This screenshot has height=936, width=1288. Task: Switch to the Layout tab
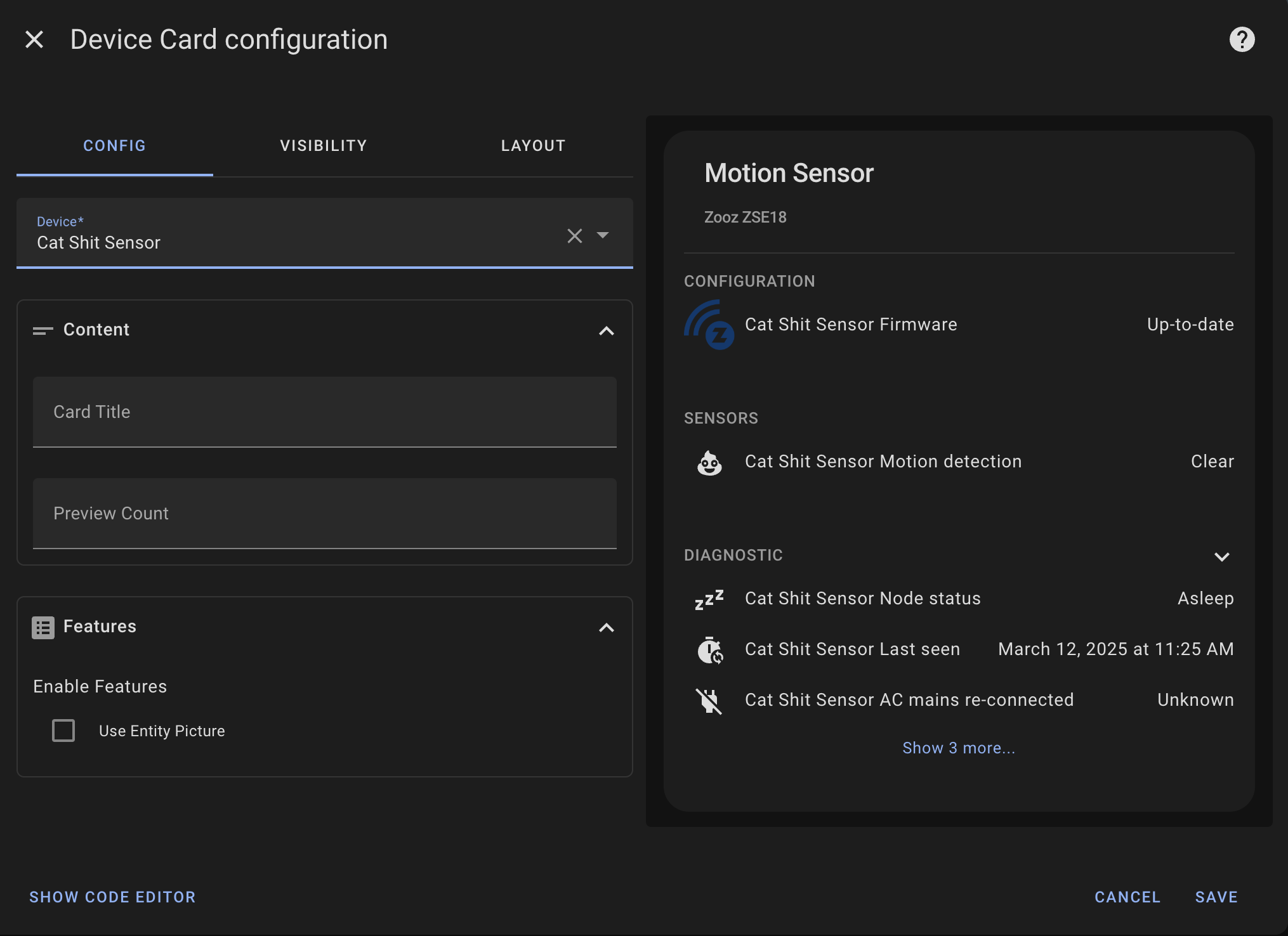click(533, 146)
